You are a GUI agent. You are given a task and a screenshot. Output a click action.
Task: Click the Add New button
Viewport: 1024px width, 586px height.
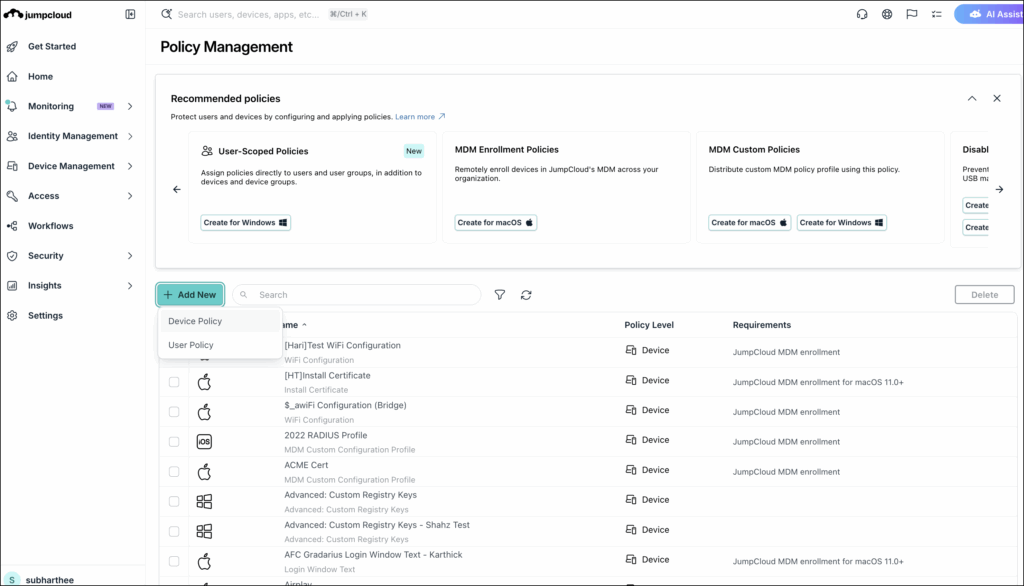tap(190, 295)
